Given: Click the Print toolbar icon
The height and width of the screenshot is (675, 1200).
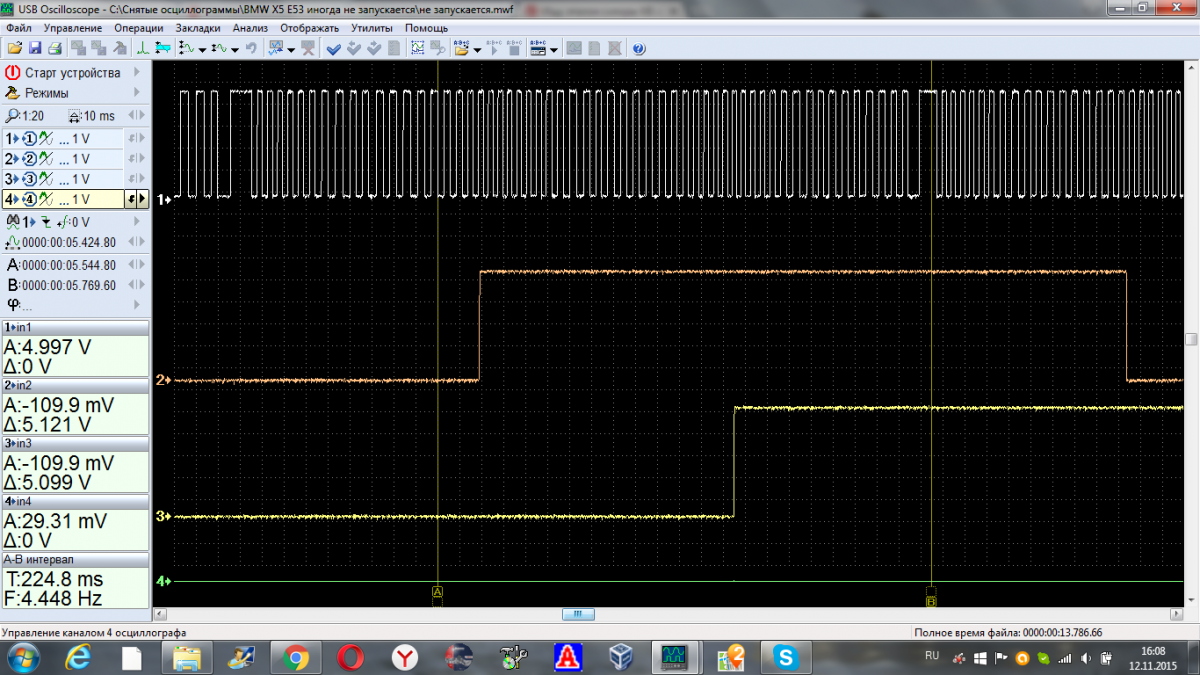Looking at the screenshot, I should 54,48.
